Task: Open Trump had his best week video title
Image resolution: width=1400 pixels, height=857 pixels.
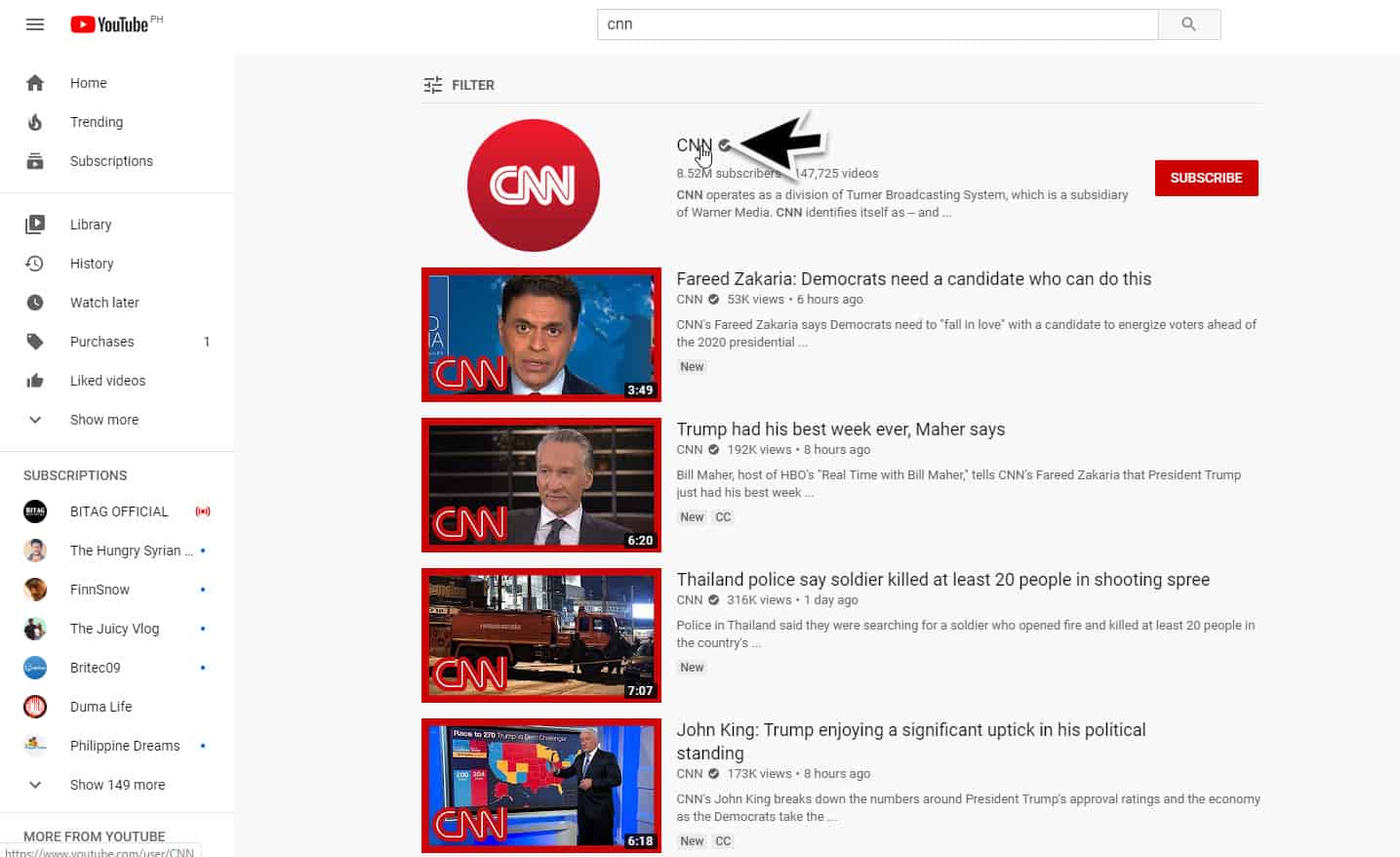Action: point(840,429)
